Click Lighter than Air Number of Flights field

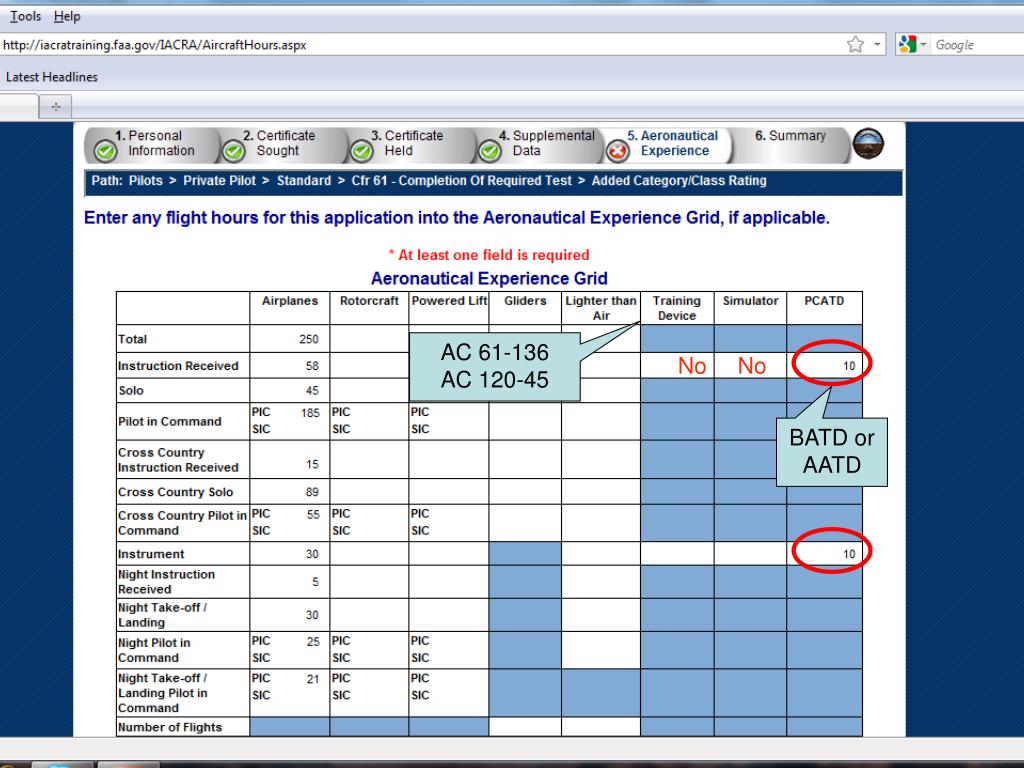pyautogui.click(x=601, y=727)
